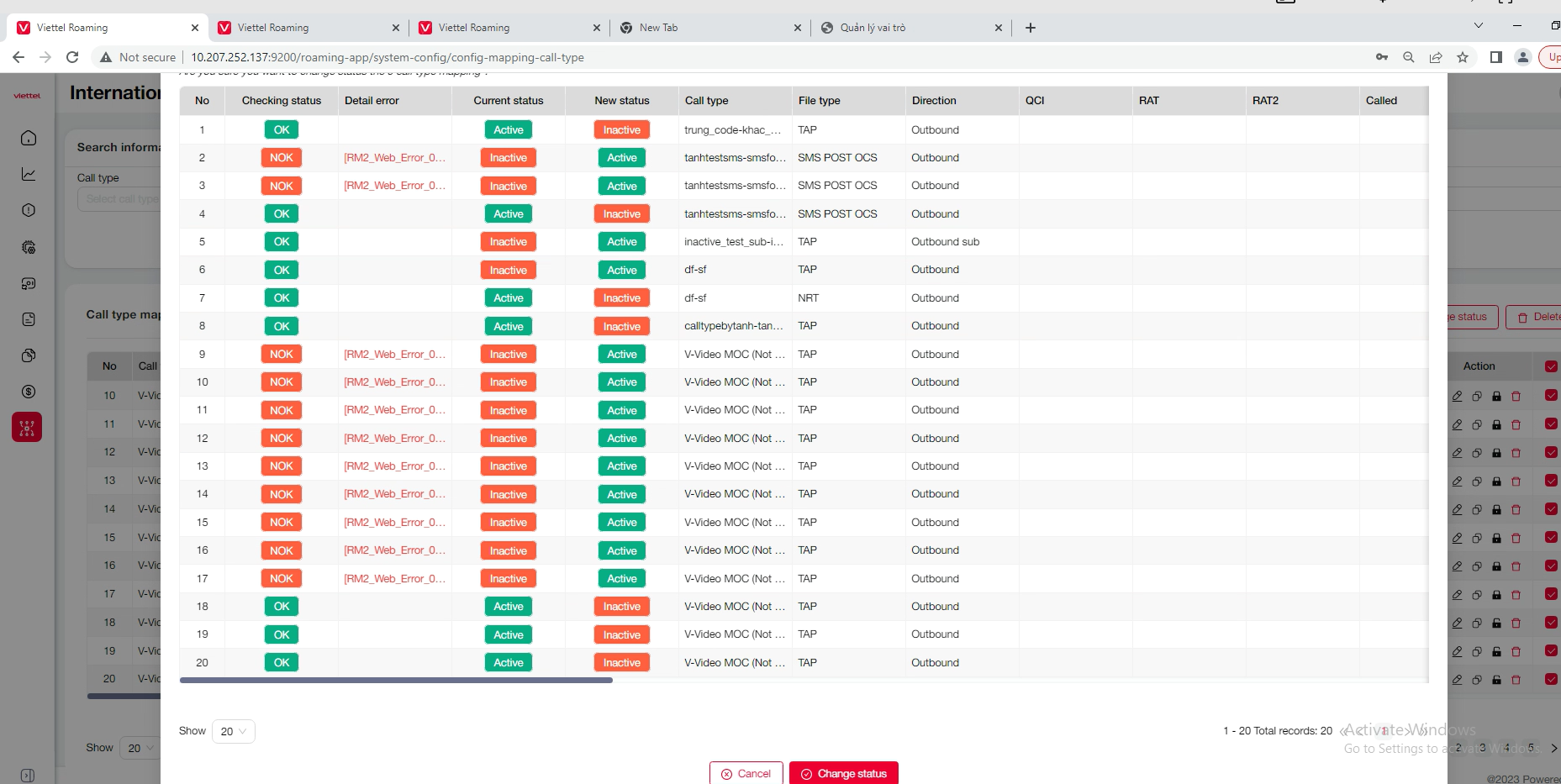This screenshot has width=1561, height=784.
Task: Click the browser back arrow
Action: tap(18, 57)
